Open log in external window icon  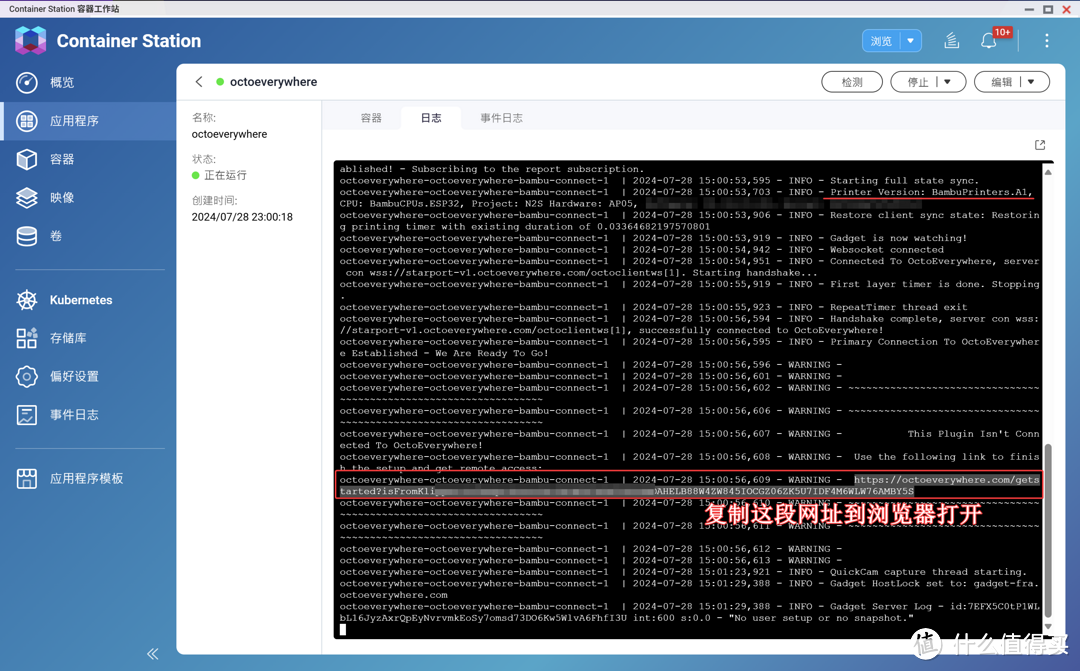tap(1040, 145)
